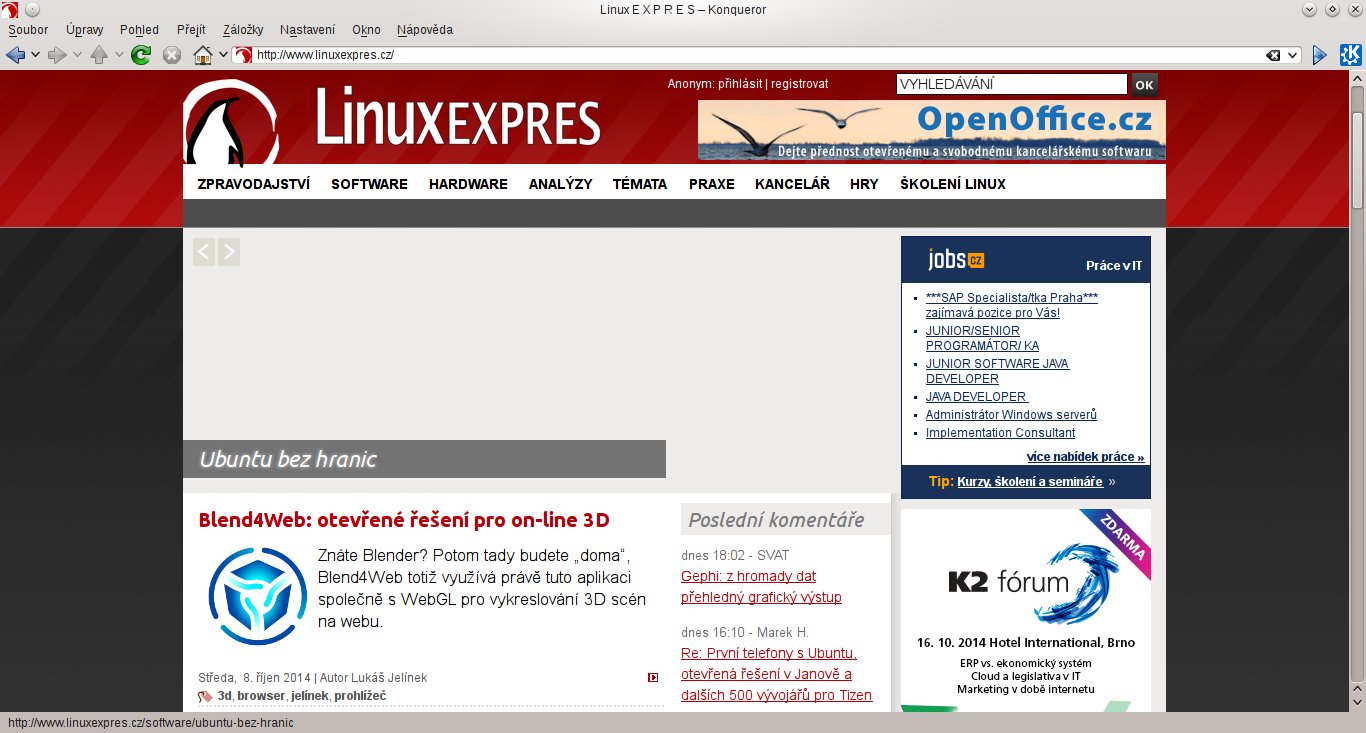Open the jelínek tag link
The image size is (1366, 733).
309,696
